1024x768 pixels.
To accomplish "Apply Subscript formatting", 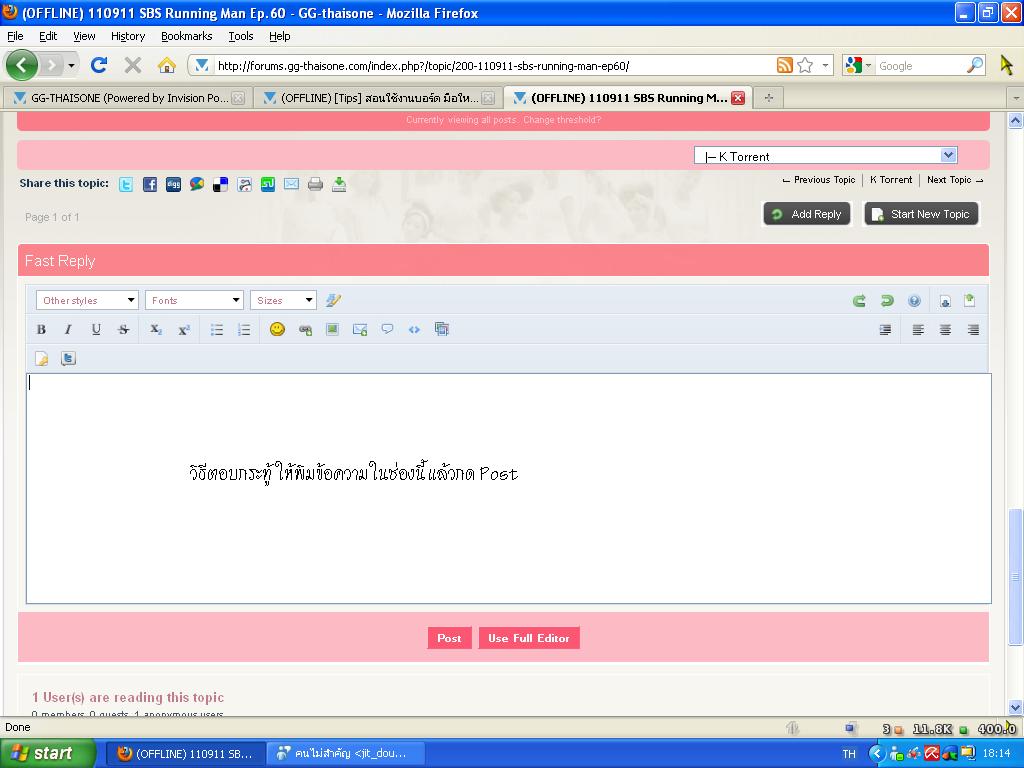I will [x=155, y=330].
